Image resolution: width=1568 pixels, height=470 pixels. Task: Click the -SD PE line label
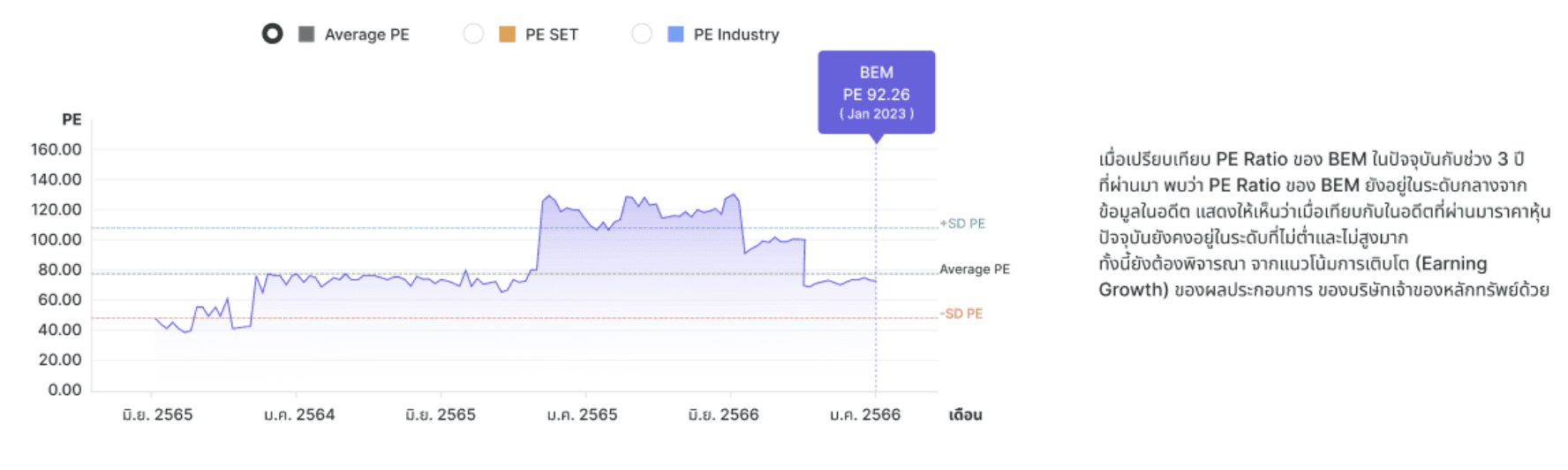[961, 314]
